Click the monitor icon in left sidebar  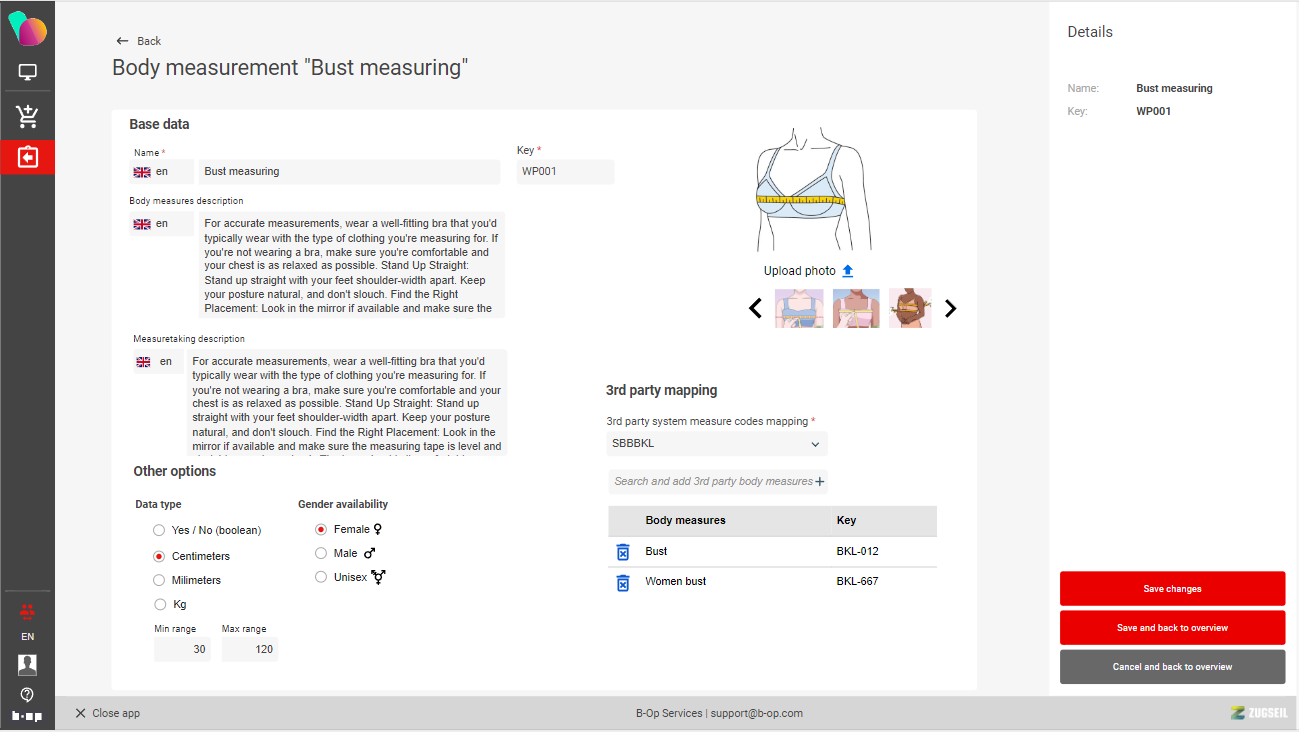click(x=27, y=72)
